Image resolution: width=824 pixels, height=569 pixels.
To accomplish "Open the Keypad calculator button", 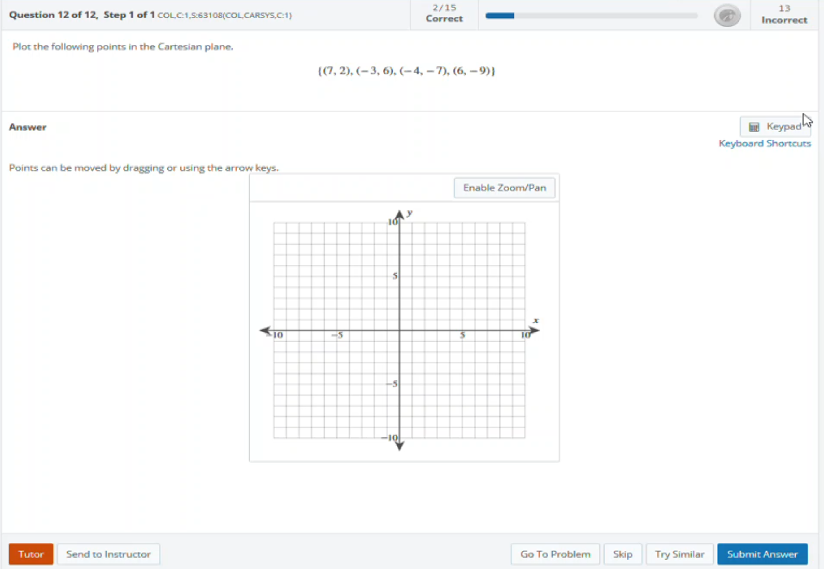I will (x=775, y=127).
